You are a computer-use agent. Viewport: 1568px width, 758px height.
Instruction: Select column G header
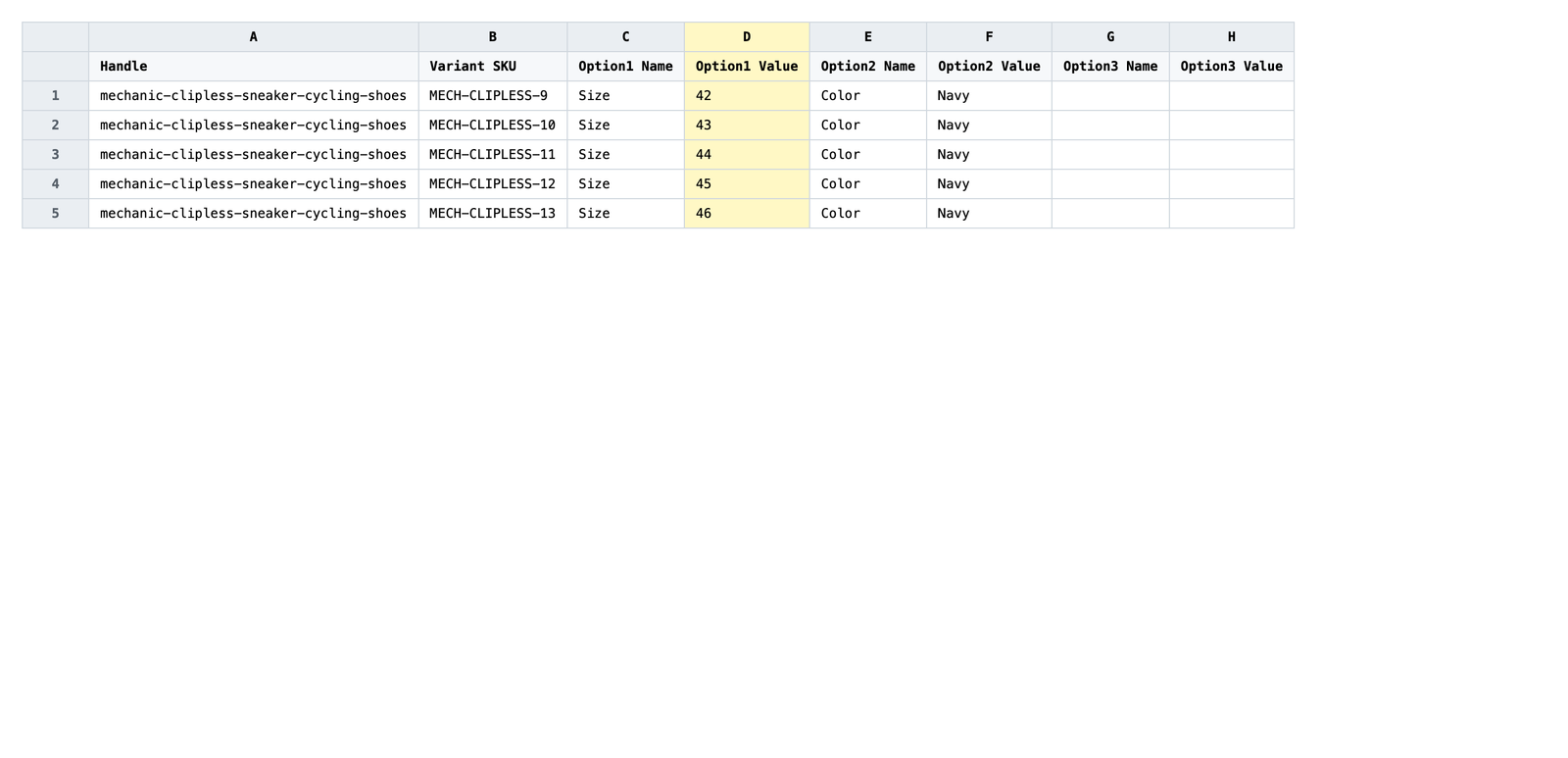[1111, 37]
